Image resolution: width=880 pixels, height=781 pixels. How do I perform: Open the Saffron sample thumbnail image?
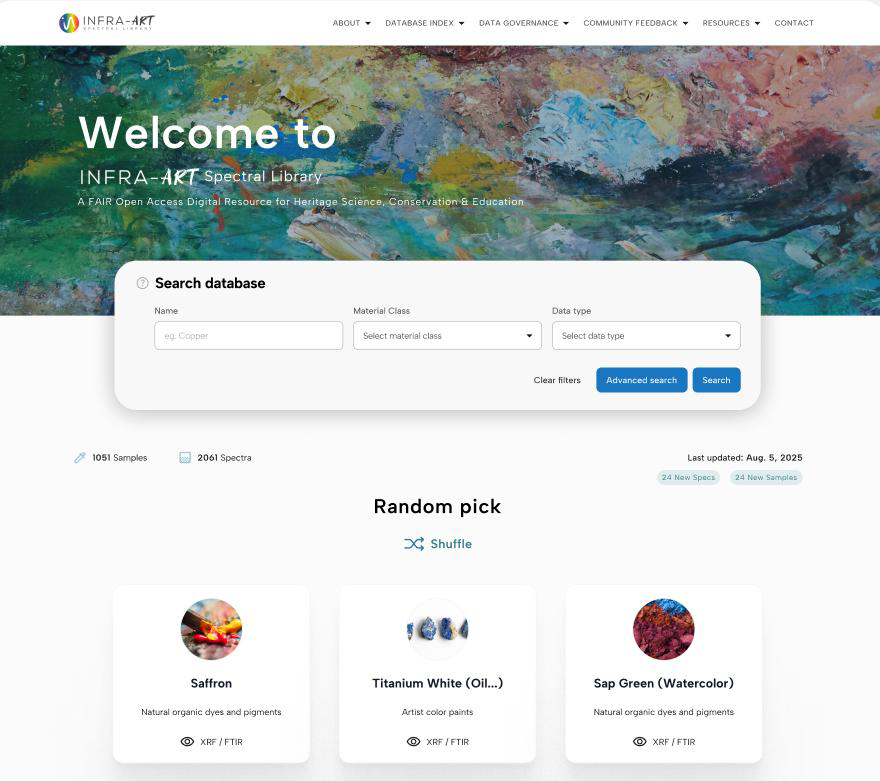[211, 629]
